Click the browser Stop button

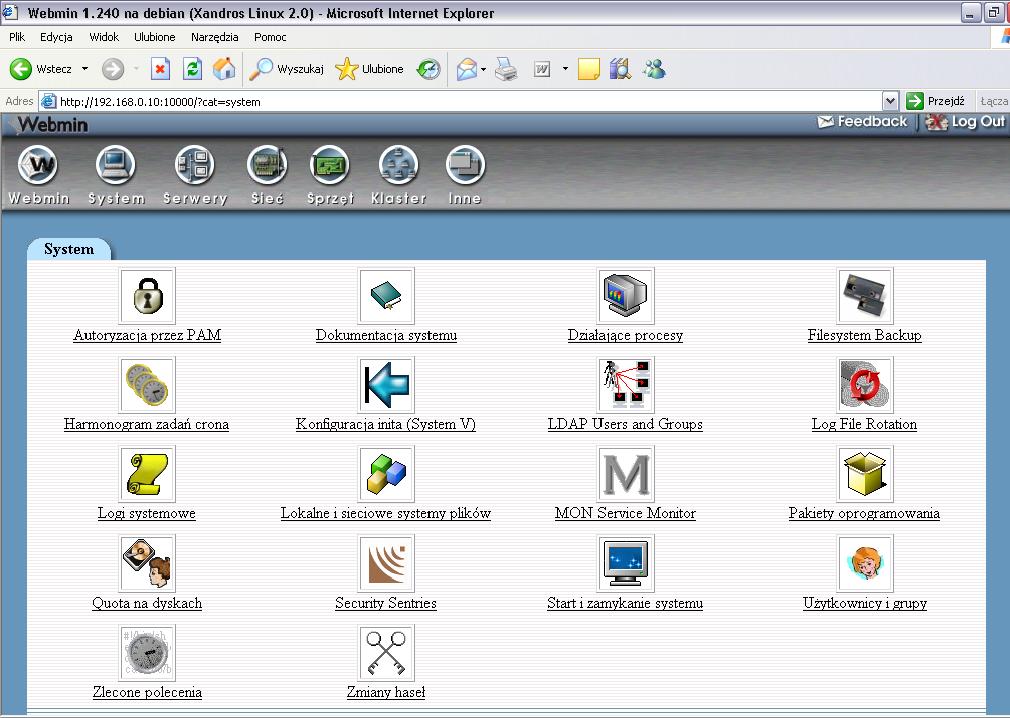point(160,69)
